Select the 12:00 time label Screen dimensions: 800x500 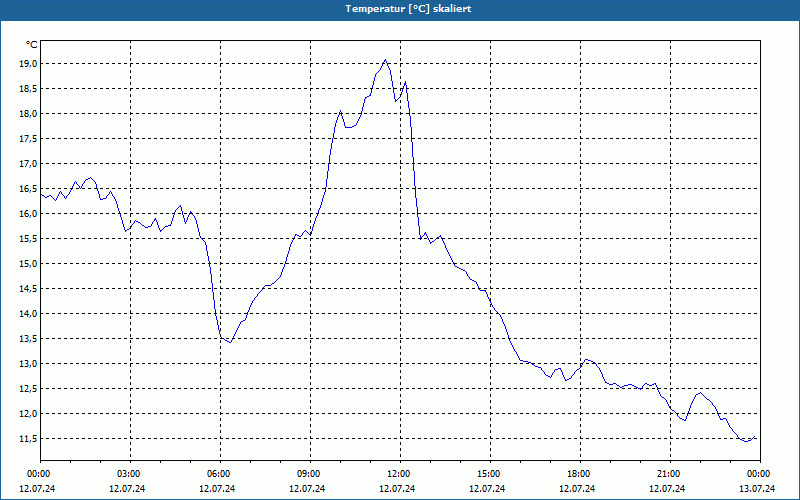pyautogui.click(x=398, y=474)
